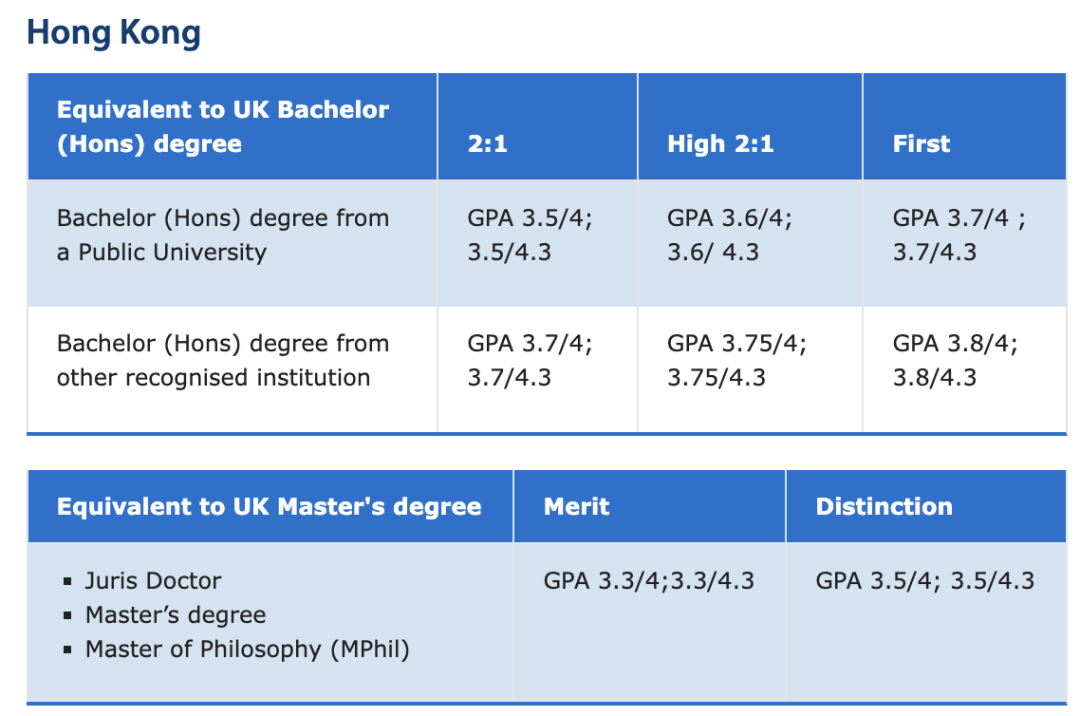Select the Equivalent to UK Master's degree header
Image resolution: width=1080 pixels, height=716 pixels.
tap(270, 507)
